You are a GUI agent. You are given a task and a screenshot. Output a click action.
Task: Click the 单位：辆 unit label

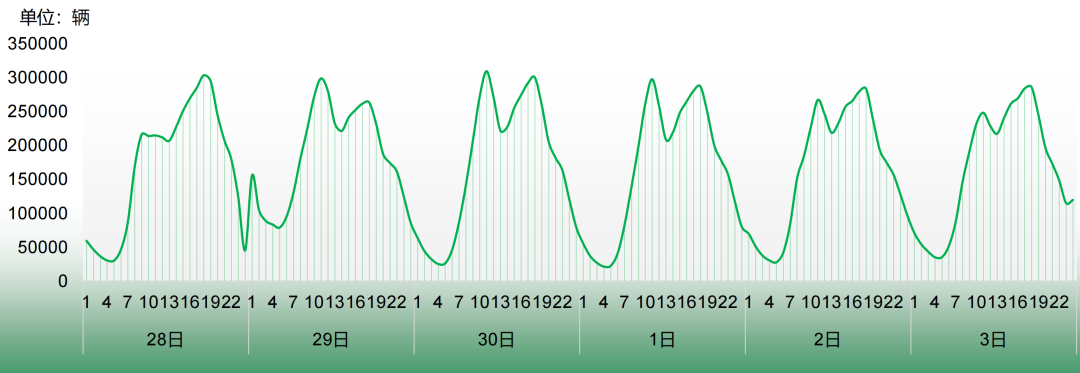54,17
